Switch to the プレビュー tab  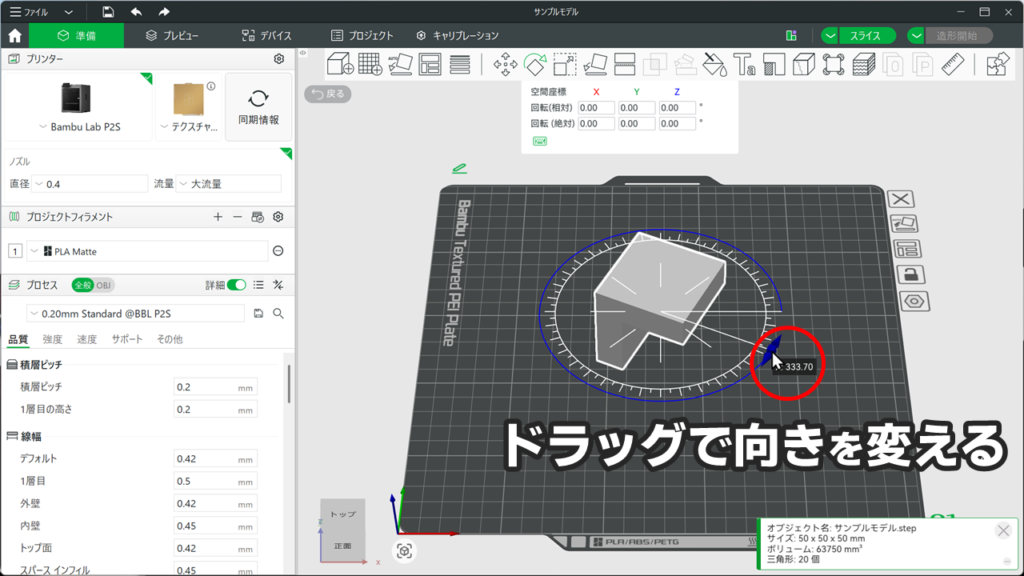pos(171,35)
